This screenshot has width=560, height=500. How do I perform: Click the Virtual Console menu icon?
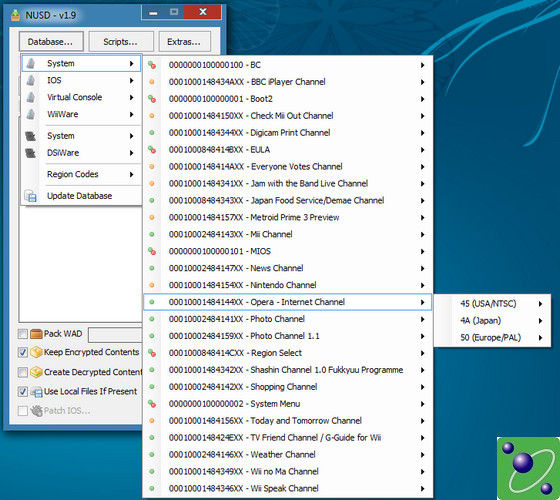click(x=31, y=97)
